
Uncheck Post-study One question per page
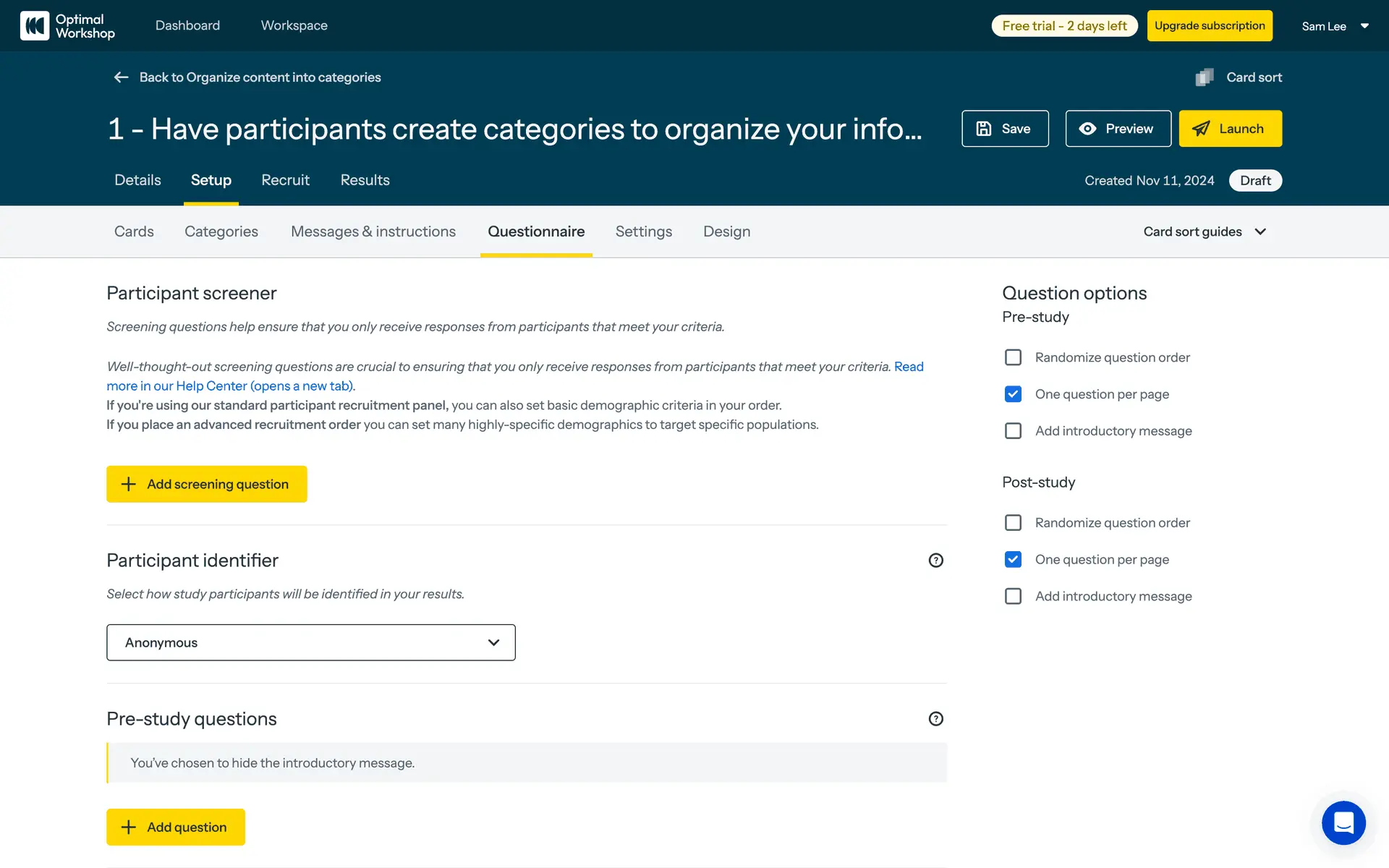[1013, 560]
